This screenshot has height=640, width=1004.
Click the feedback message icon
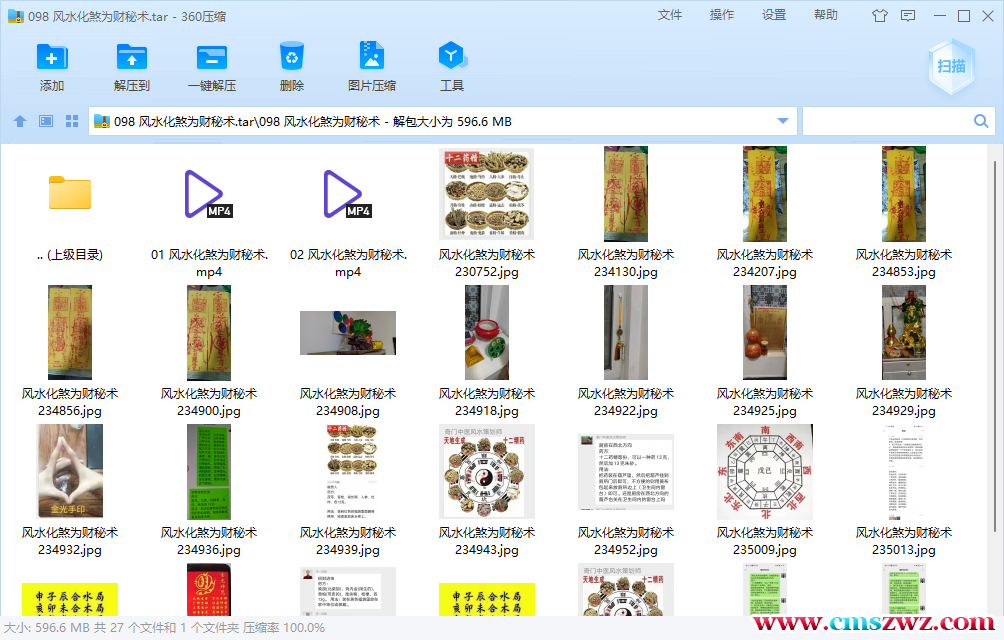click(908, 15)
